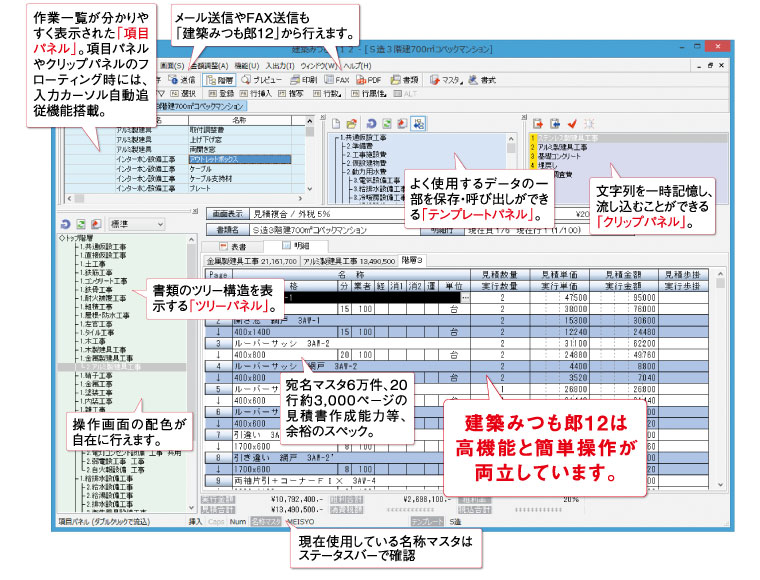
Task: Click the 複写 copy function button
Action: click(291, 94)
